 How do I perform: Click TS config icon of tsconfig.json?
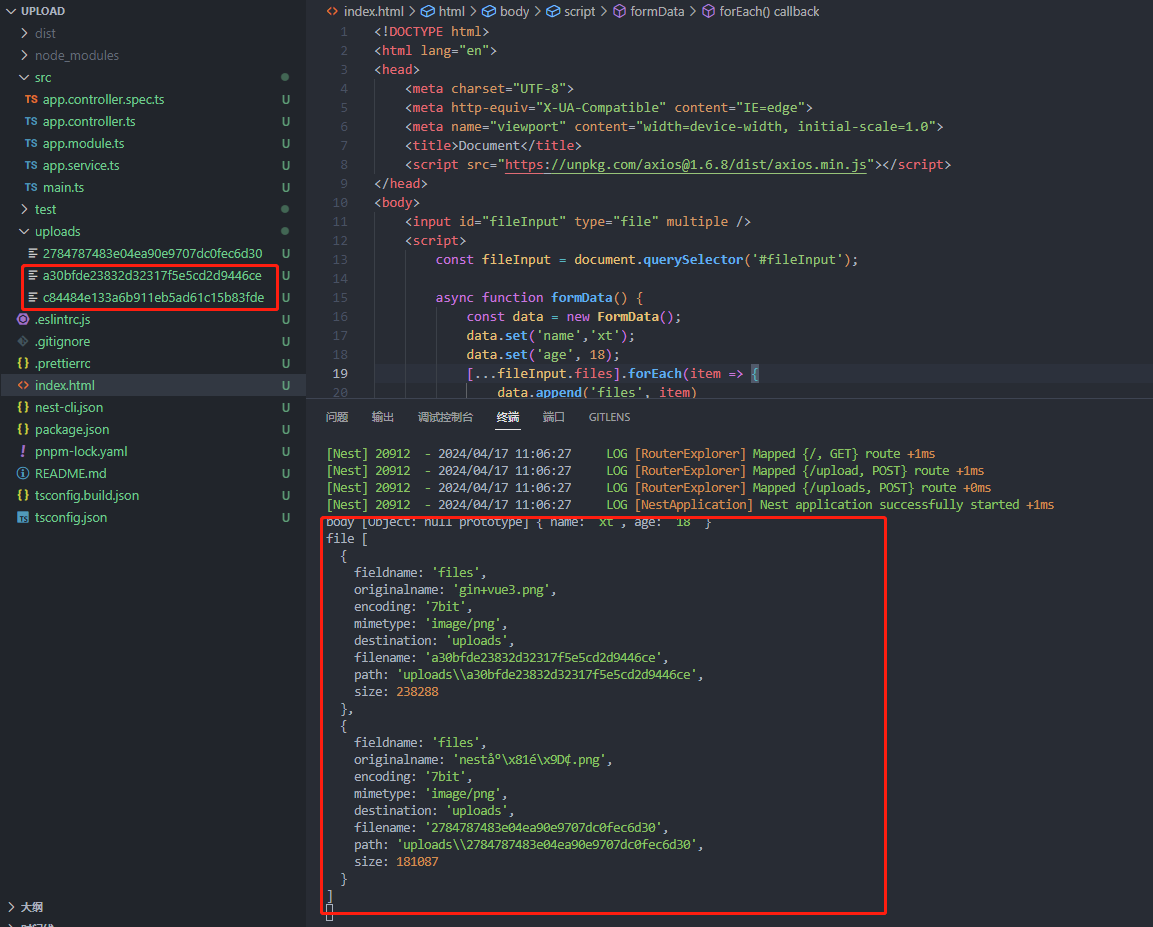tap(23, 518)
